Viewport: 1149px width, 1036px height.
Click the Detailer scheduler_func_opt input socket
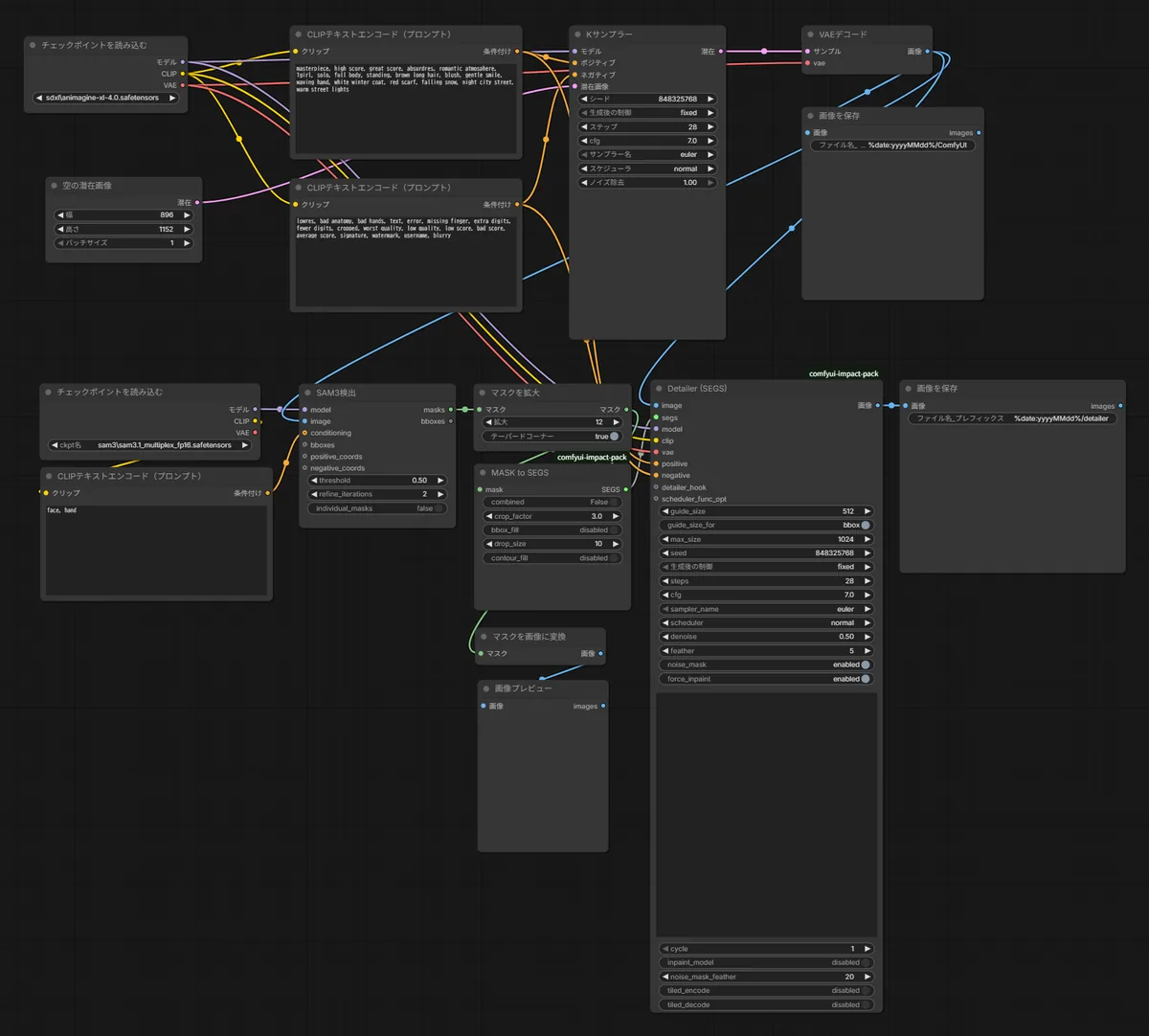coord(656,499)
